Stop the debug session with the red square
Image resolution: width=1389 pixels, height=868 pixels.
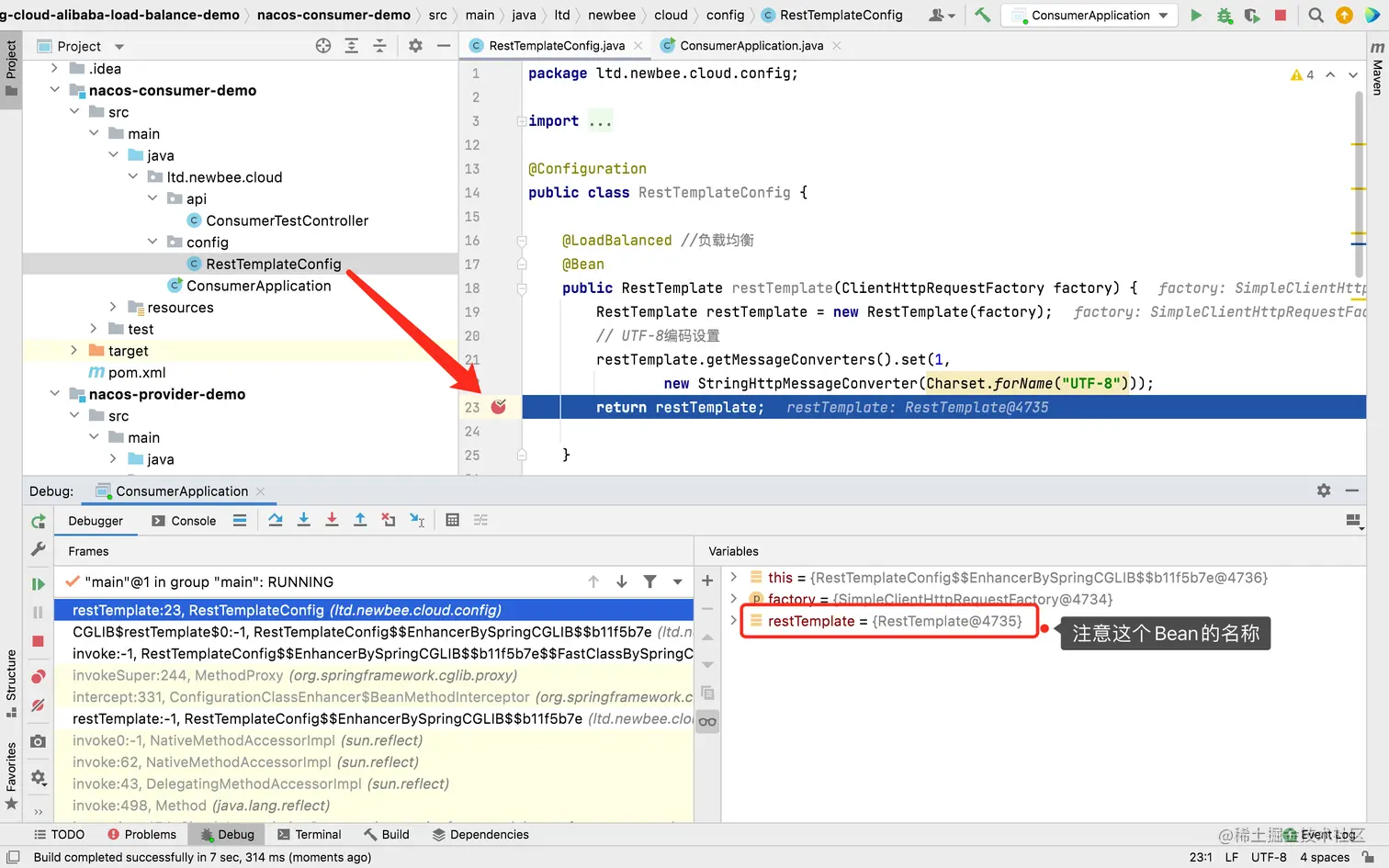(38, 641)
